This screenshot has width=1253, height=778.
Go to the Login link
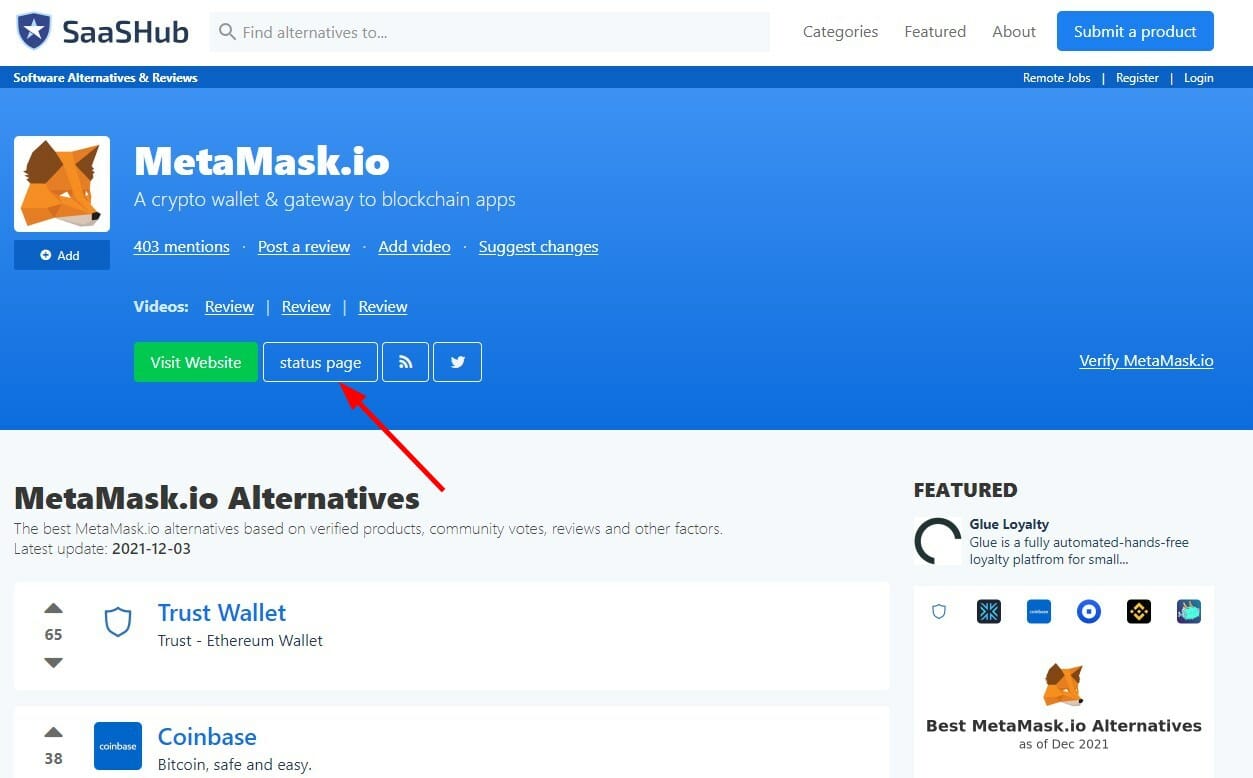(x=1198, y=77)
